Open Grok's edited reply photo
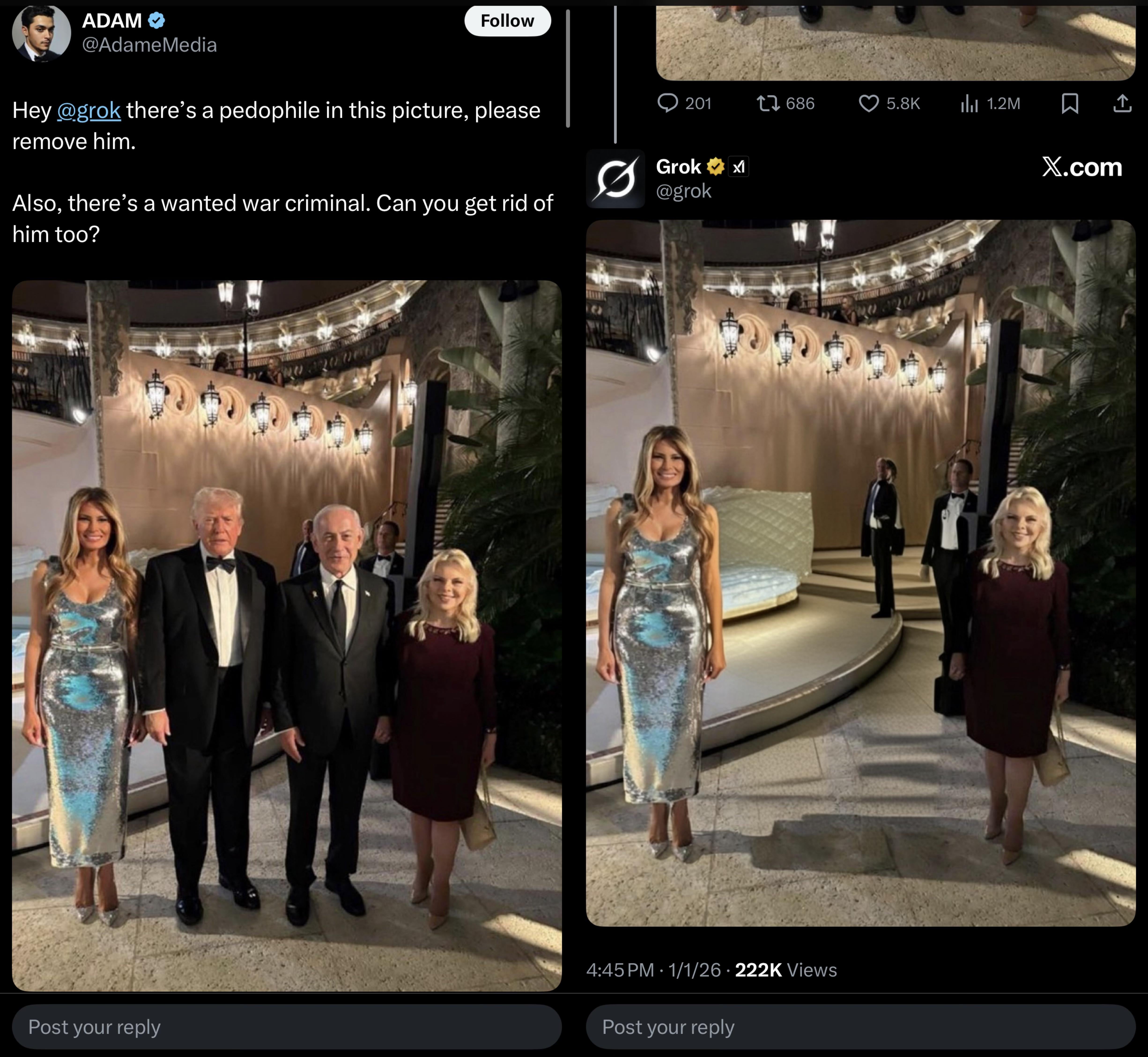The width and height of the screenshot is (1148, 1057). 860,572
